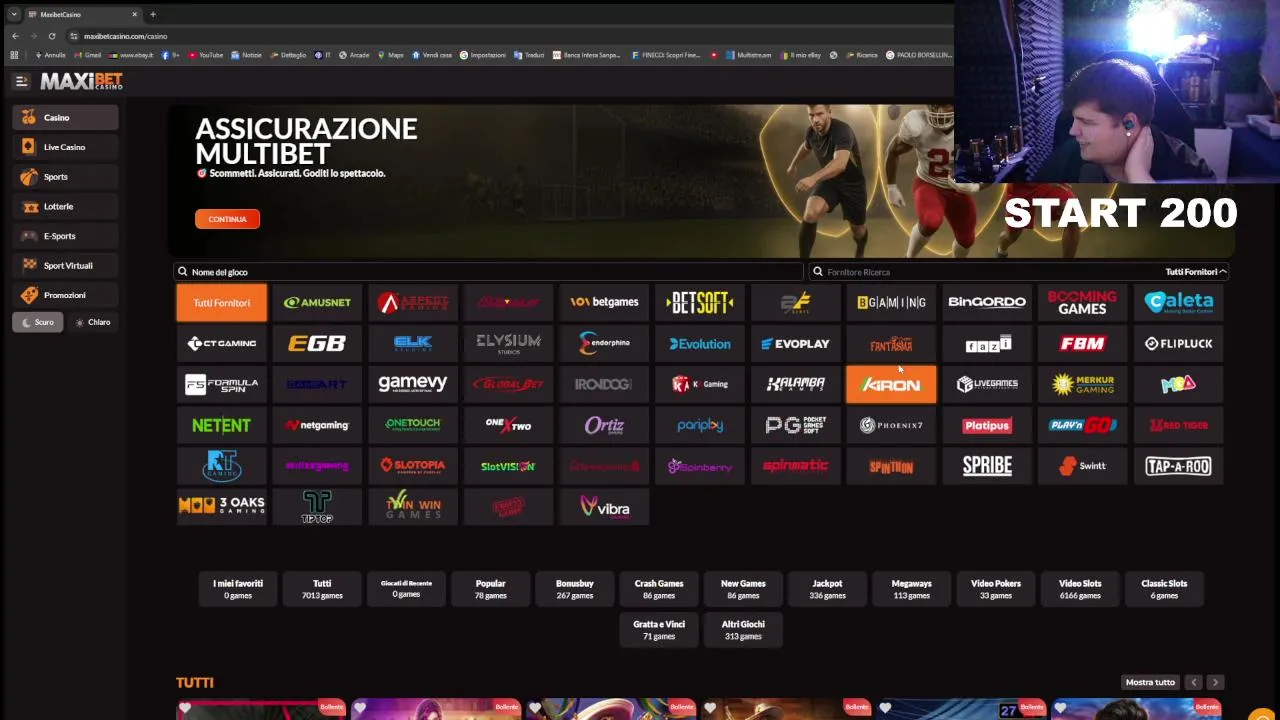This screenshot has height=720, width=1280.
Task: Open the Tutti 7013 games category
Action: [x=322, y=589]
